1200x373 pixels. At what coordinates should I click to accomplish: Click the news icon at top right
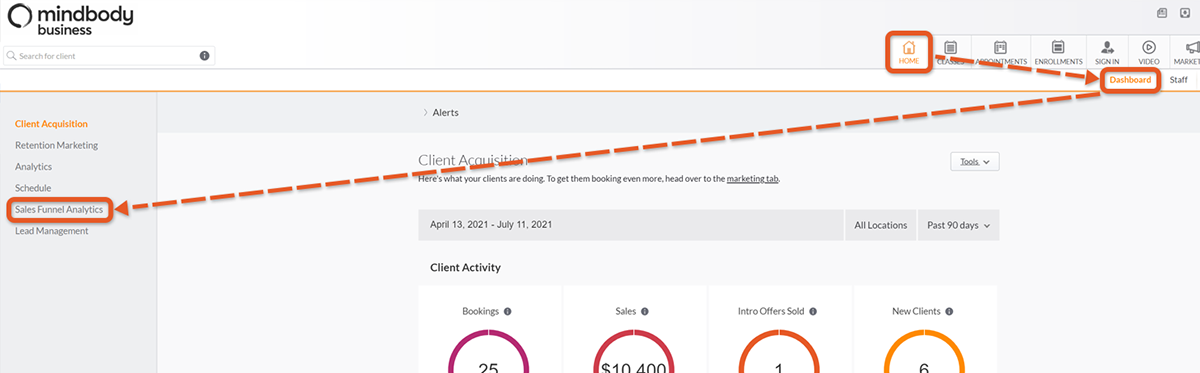pos(1162,13)
